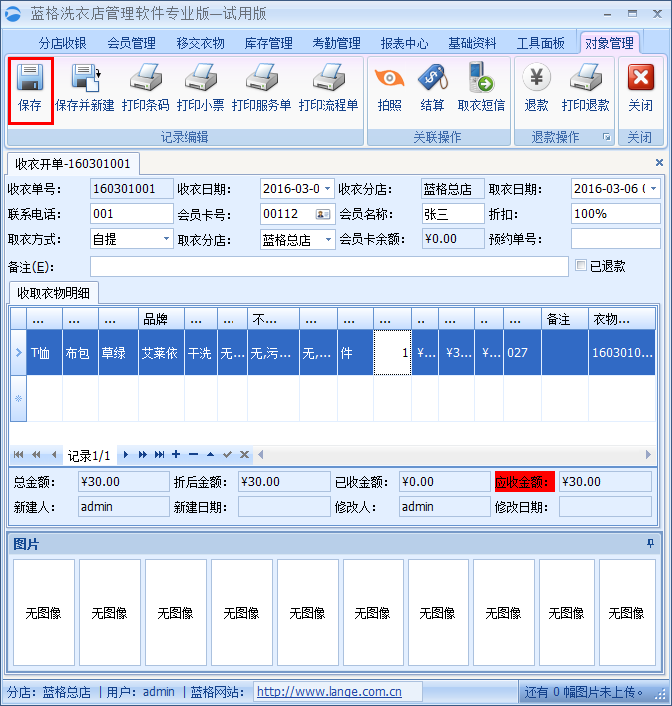This screenshot has width=672, height=706.
Task: Toggle the 已退款 checkbox
Action: click(581, 265)
